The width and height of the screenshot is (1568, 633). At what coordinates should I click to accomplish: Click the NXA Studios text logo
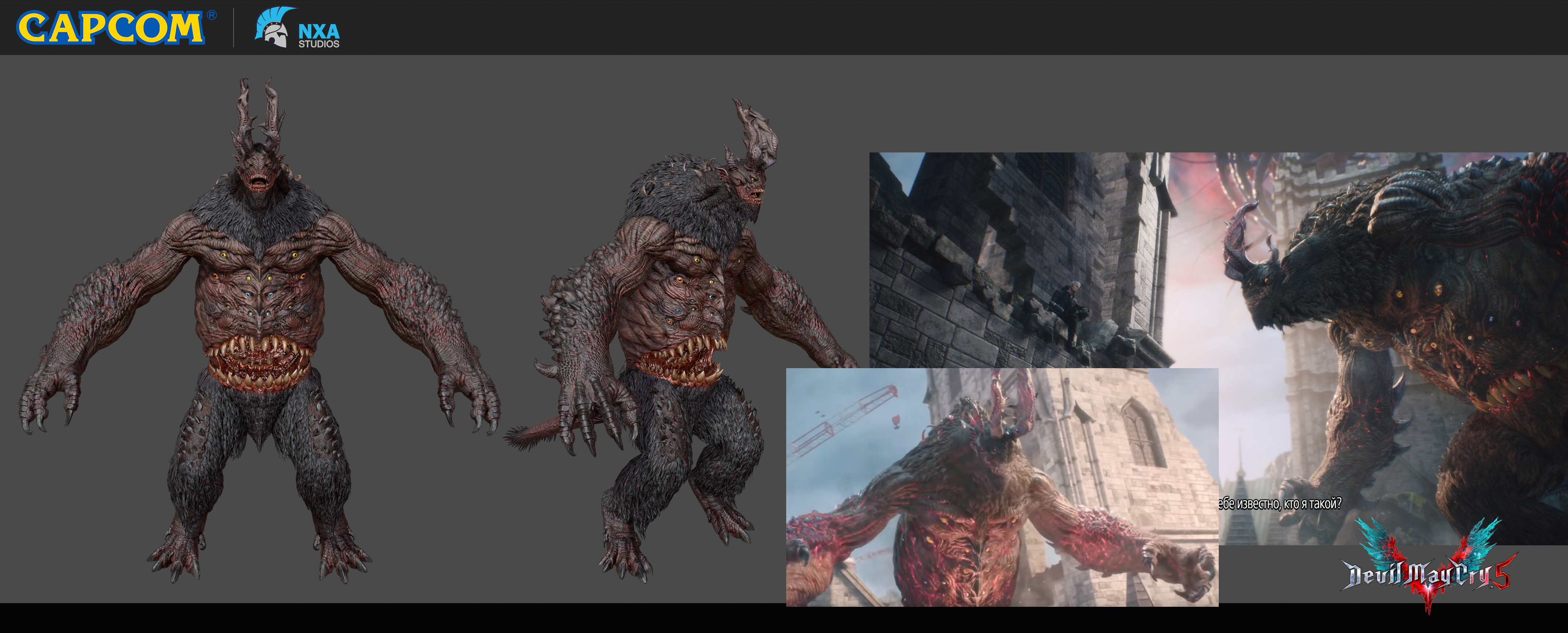(319, 33)
